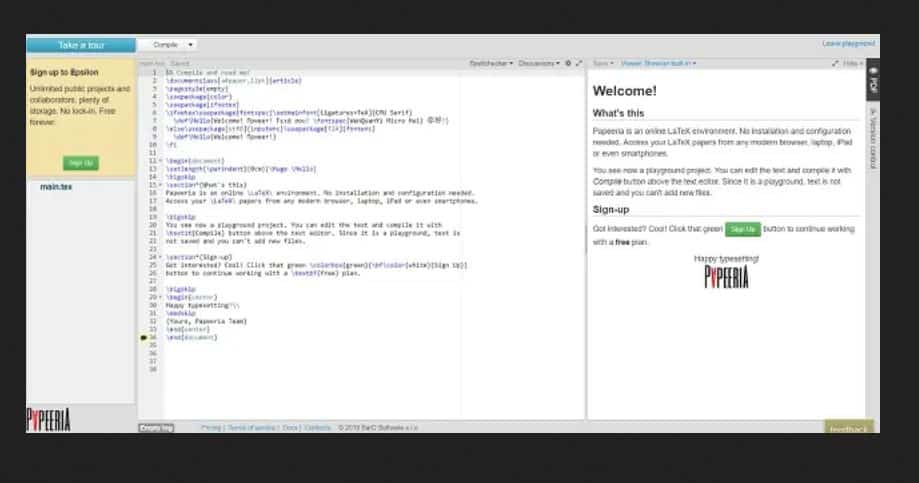Viewport: 919px width, 483px height.
Task: Open the main.tex editor tab
Action: tap(152, 63)
